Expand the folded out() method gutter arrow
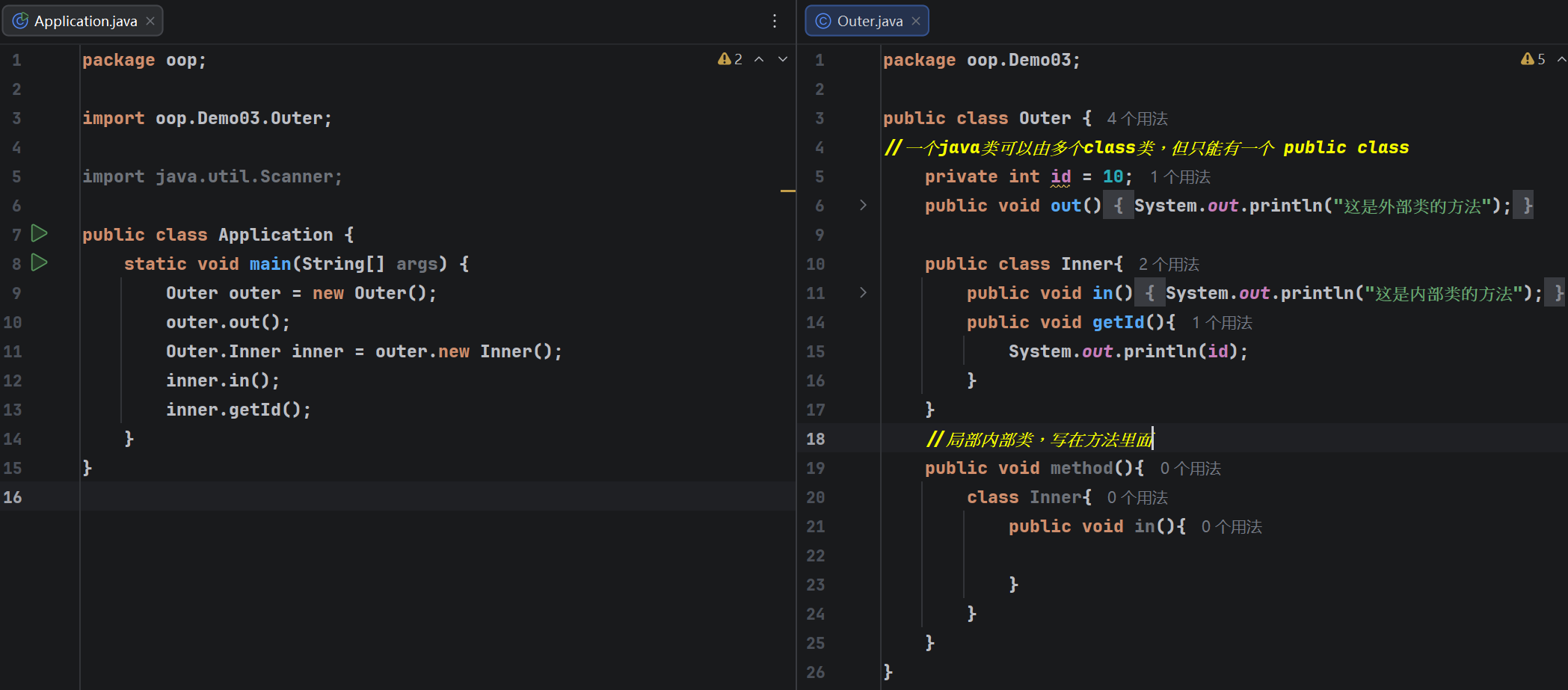Image resolution: width=1568 pixels, height=690 pixels. click(863, 205)
